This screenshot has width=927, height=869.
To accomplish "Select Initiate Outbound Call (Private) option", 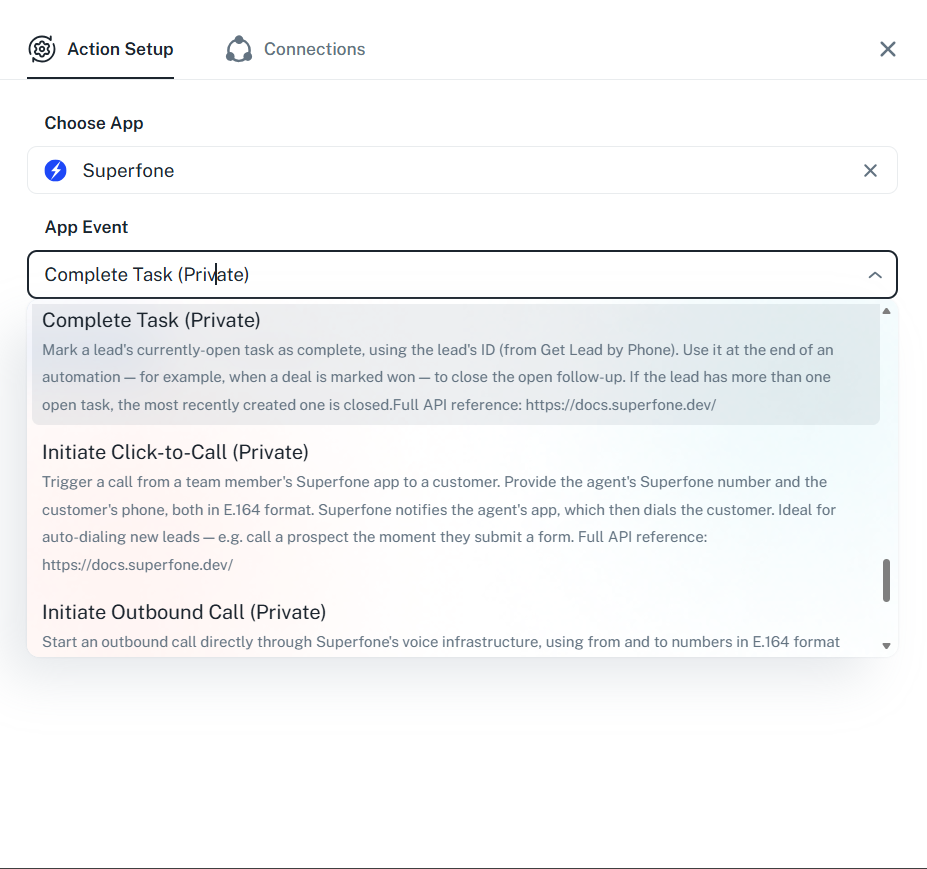I will click(x=456, y=626).
